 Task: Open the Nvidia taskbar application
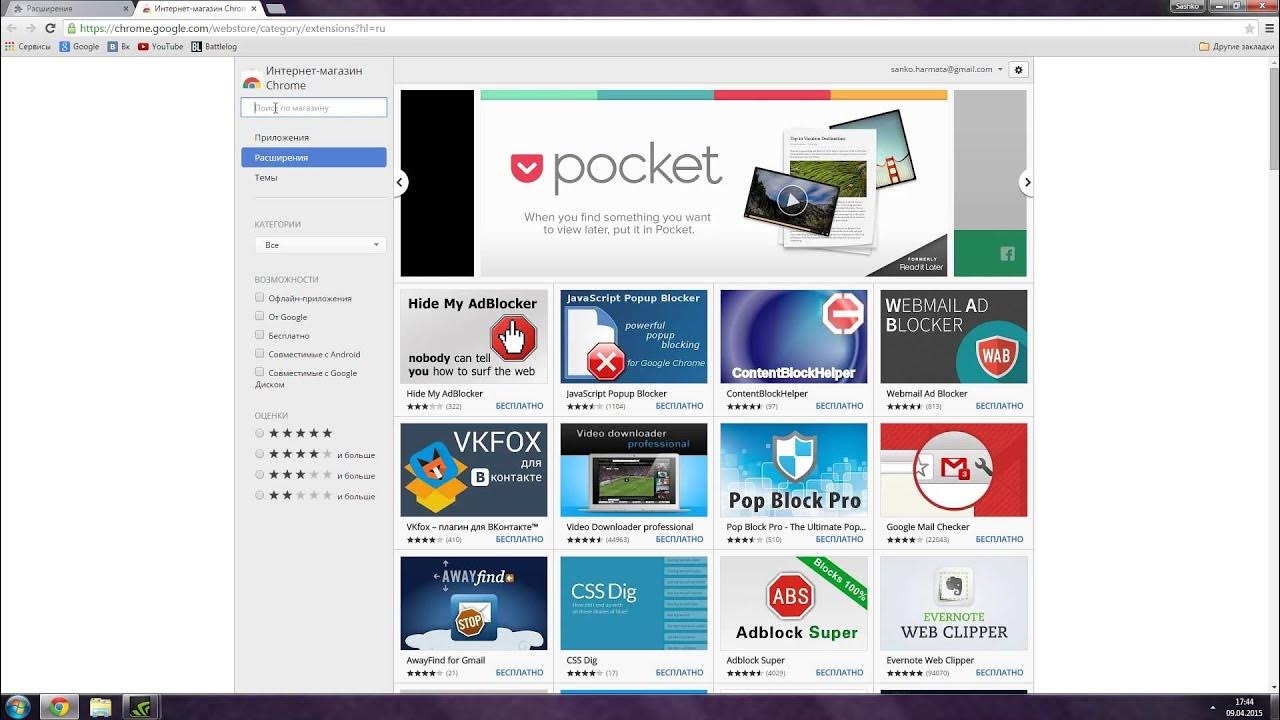[x=141, y=707]
